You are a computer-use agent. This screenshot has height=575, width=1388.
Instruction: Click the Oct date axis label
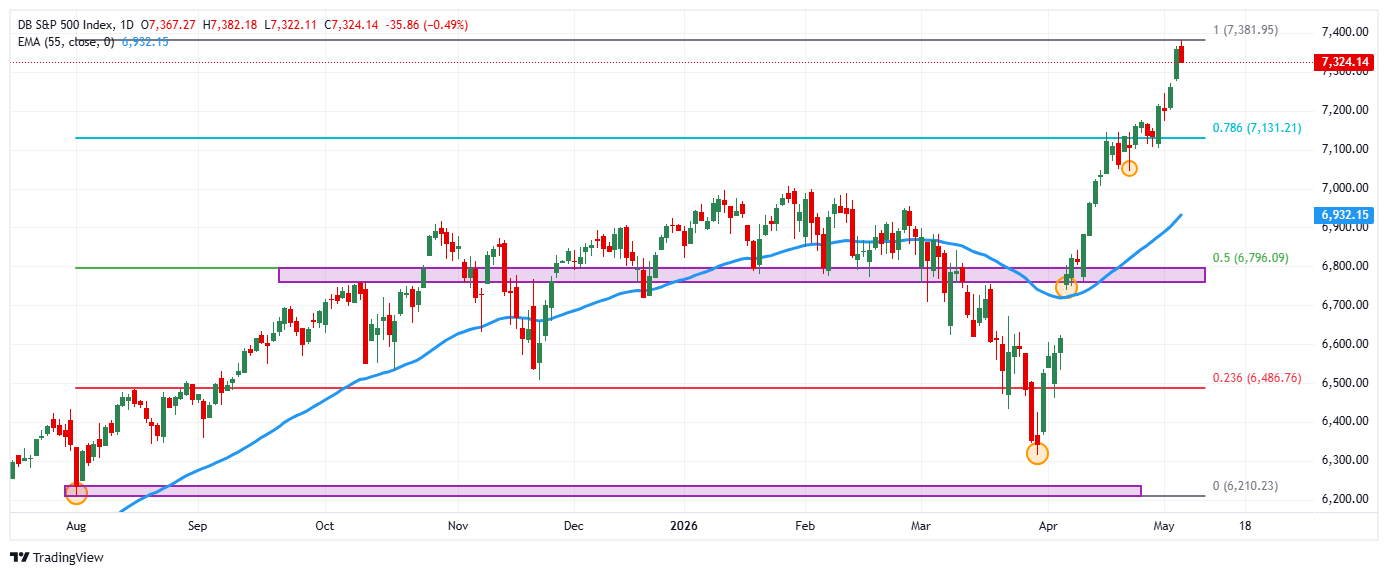coord(323,525)
